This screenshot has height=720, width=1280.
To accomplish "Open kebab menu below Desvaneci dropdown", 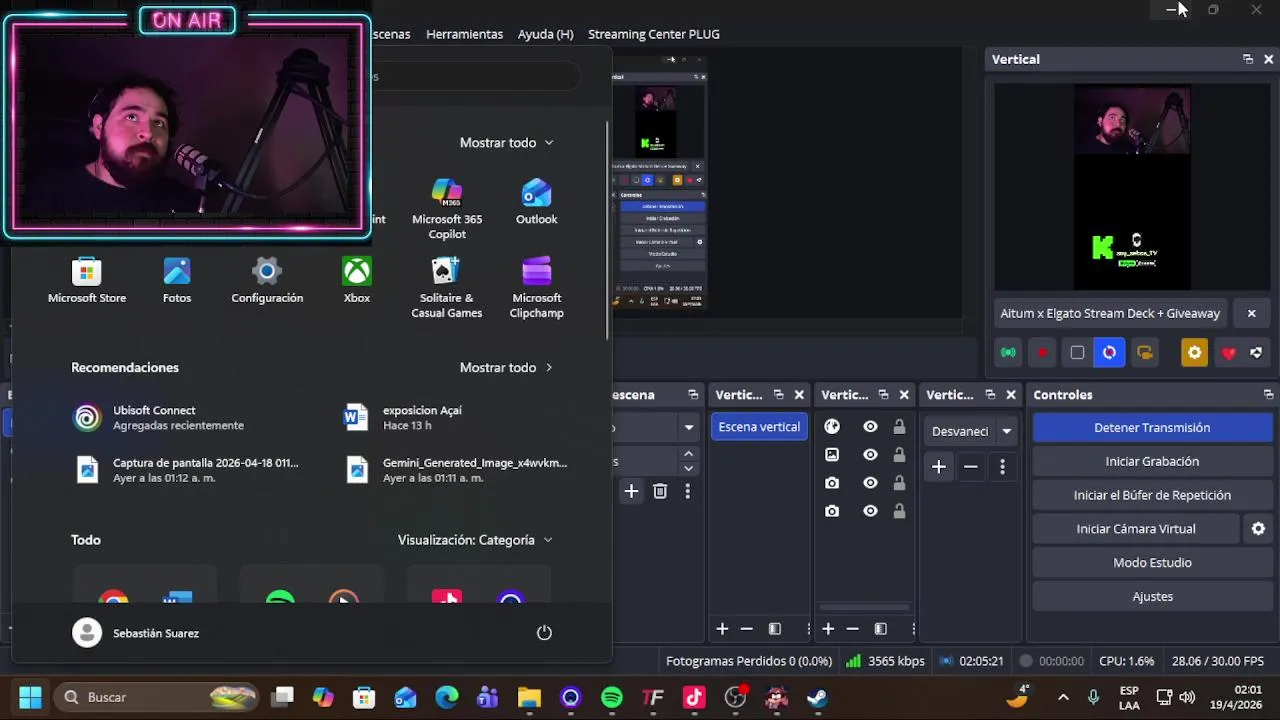I will point(1002,466).
